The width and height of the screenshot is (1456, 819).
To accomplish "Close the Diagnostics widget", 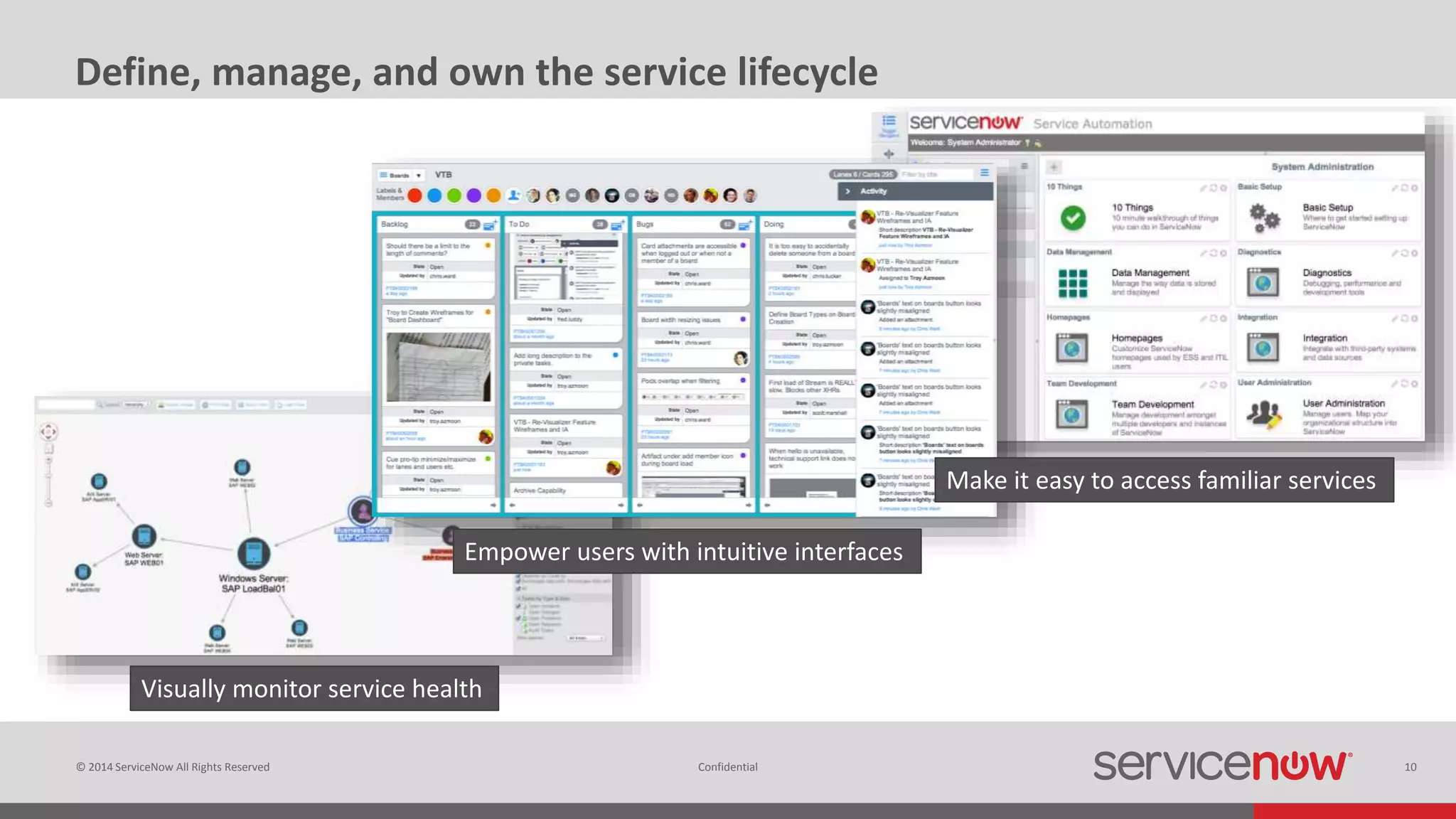I will tap(1415, 253).
